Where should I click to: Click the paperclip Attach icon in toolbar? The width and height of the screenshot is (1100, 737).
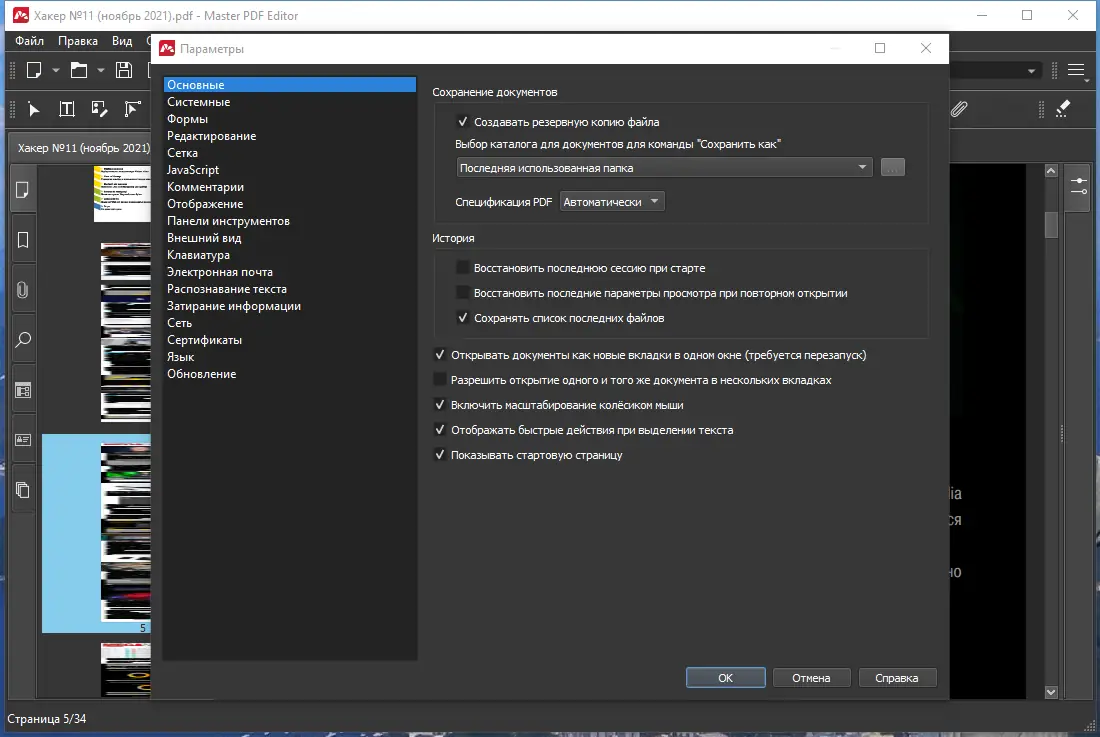coord(959,109)
